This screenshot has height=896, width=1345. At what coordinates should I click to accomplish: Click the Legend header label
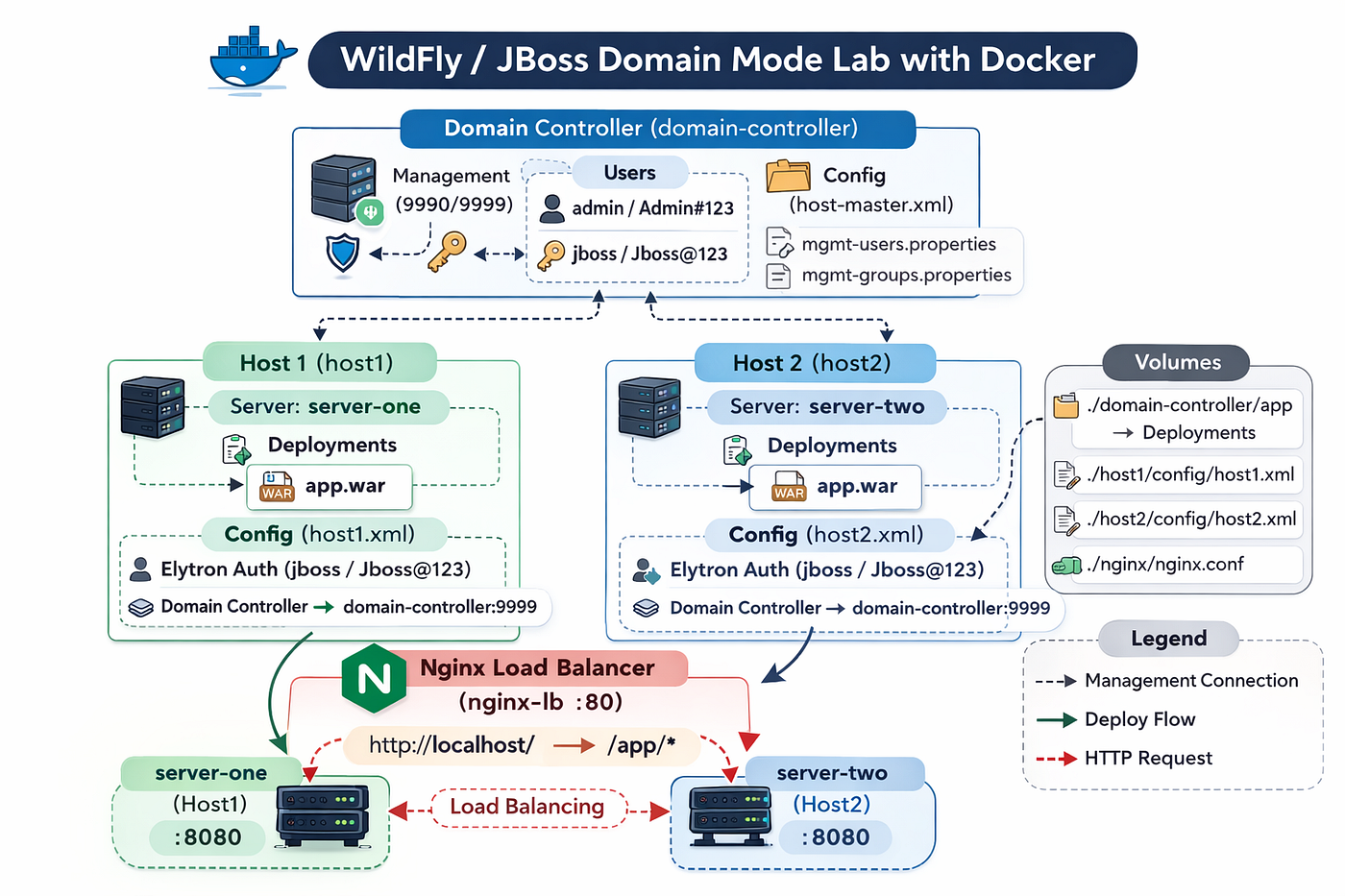1168,639
